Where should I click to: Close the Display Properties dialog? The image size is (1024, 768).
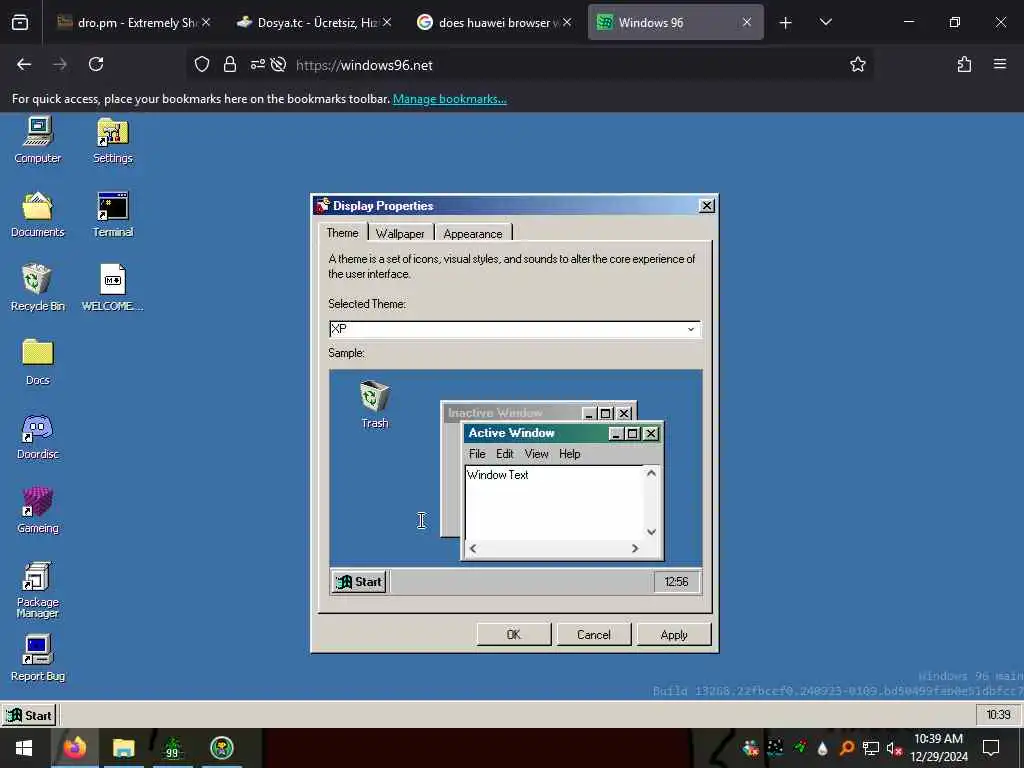(707, 206)
